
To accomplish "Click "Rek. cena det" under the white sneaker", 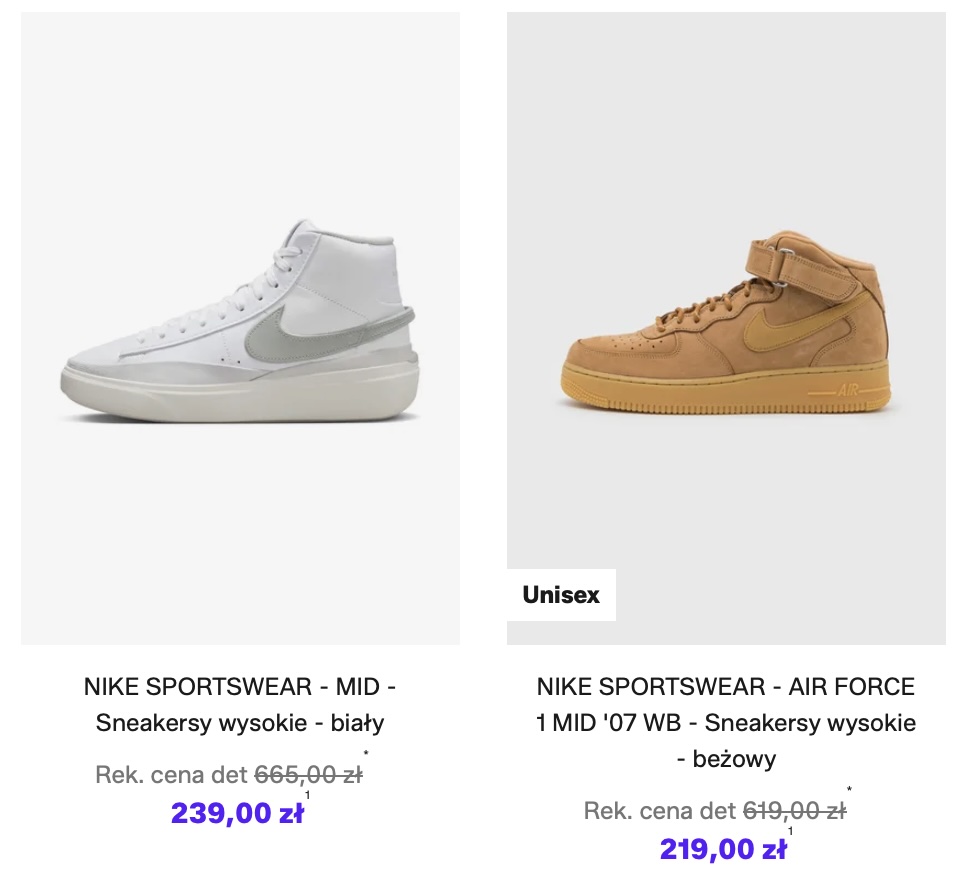I will pyautogui.click(x=171, y=774).
